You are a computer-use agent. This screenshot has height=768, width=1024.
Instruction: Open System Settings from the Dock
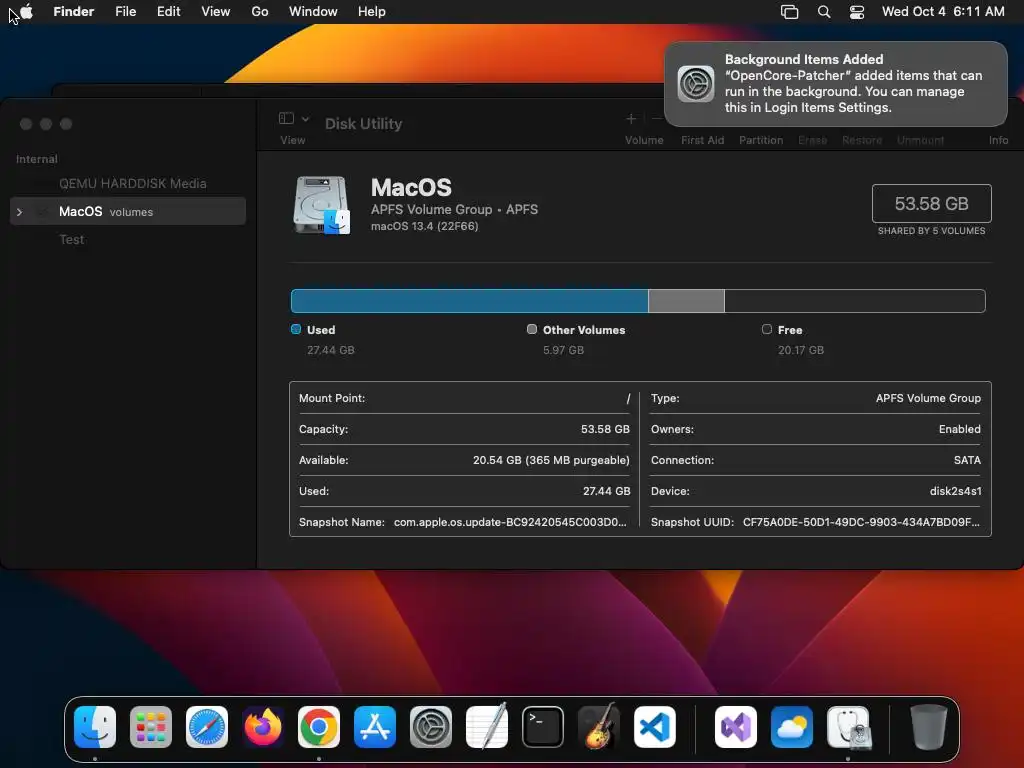[x=431, y=727]
